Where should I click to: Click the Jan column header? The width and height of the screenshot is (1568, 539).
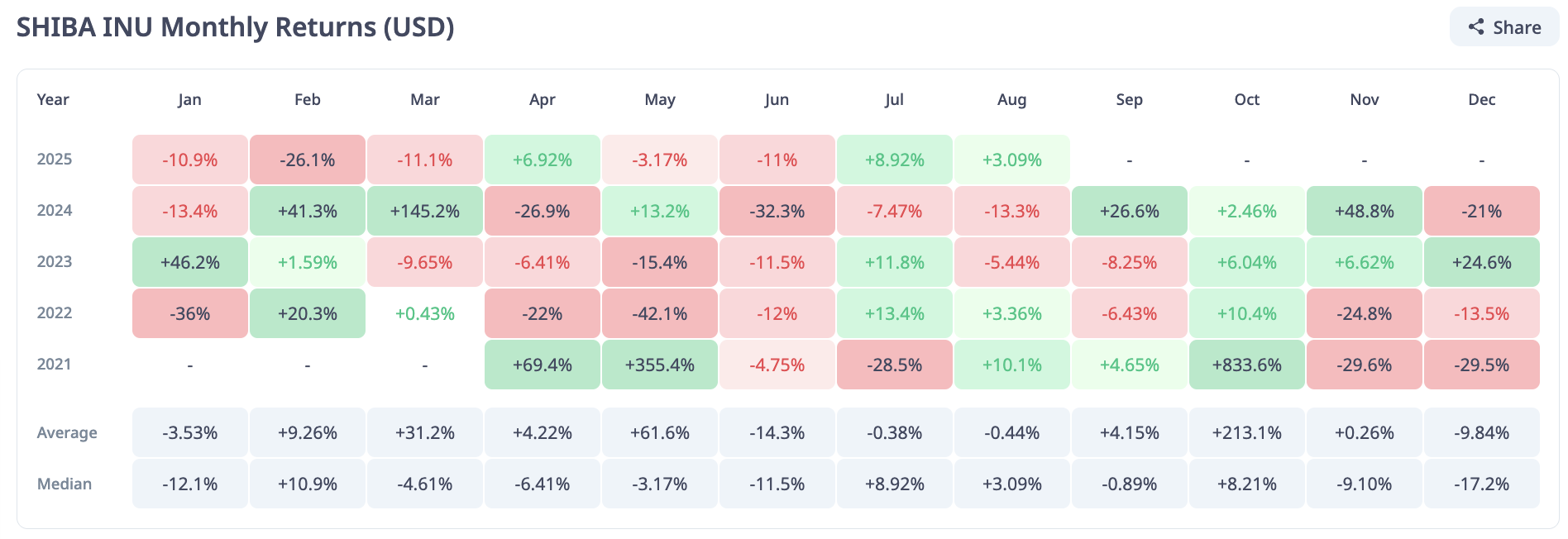coord(189,99)
